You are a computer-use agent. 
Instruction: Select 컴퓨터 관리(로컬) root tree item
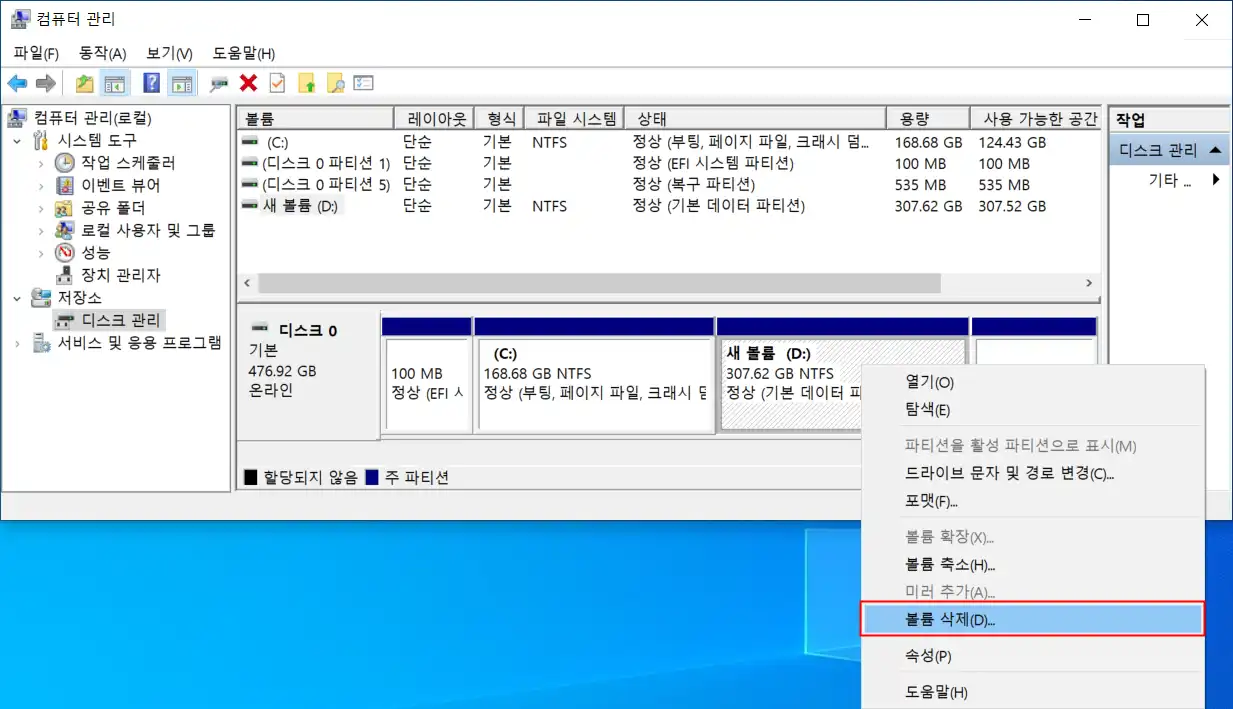pyautogui.click(x=93, y=118)
